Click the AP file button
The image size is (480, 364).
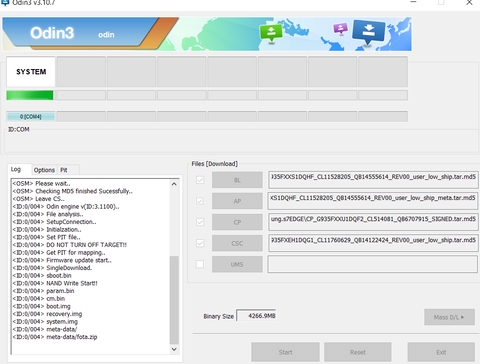coord(237,201)
